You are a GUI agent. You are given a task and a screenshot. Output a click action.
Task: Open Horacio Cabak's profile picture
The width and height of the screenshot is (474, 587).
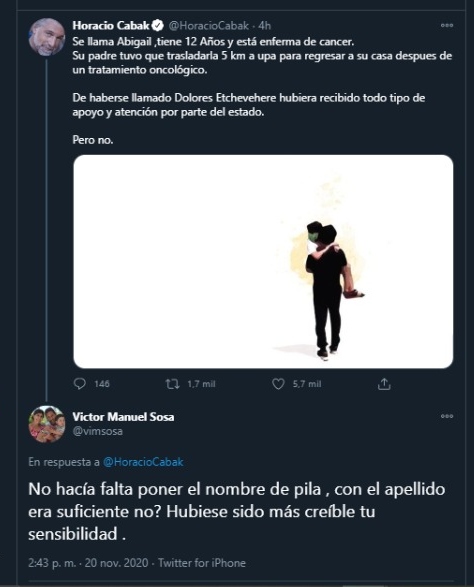[47, 37]
